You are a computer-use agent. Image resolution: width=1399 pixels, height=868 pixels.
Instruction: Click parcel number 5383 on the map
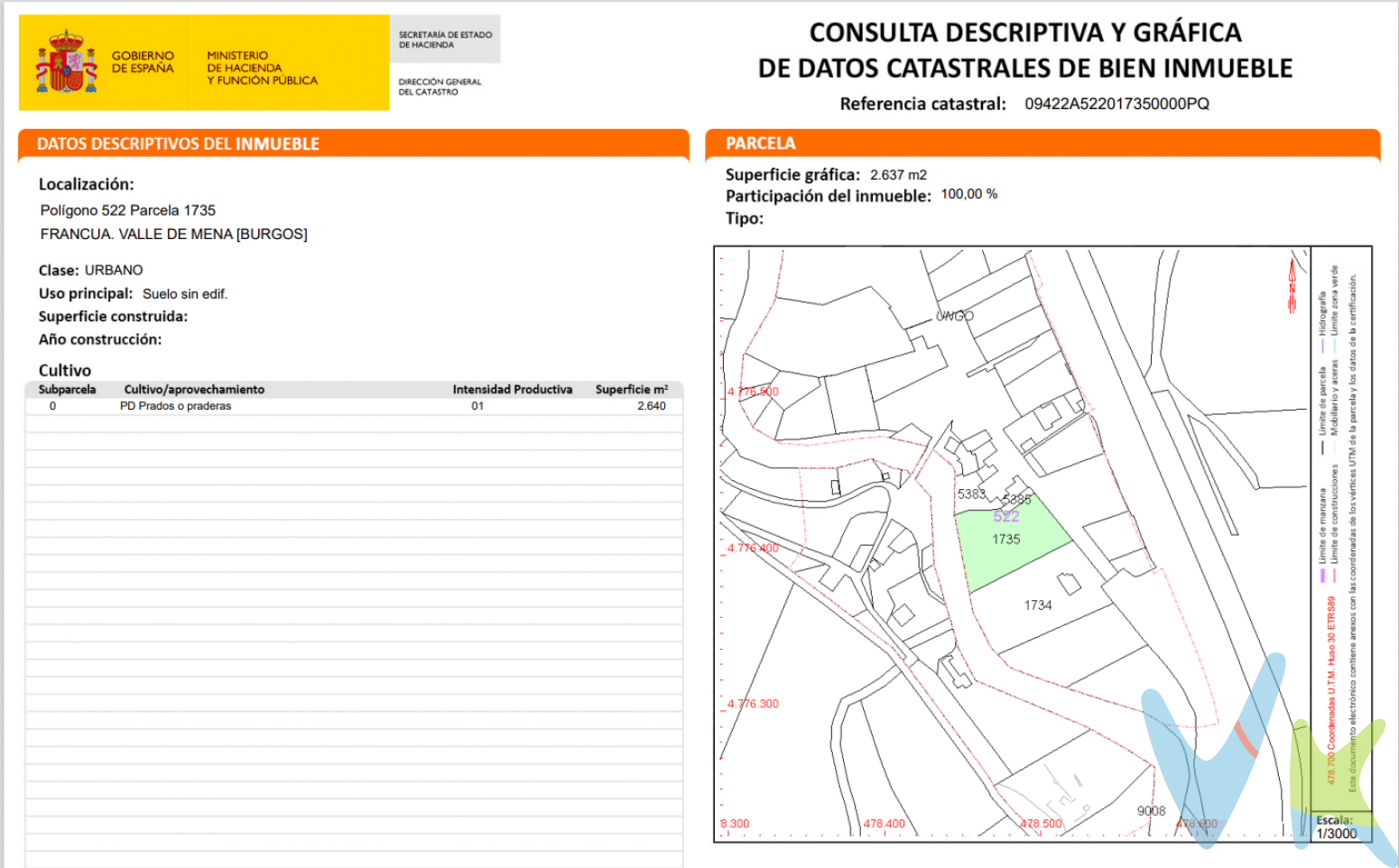[972, 494]
